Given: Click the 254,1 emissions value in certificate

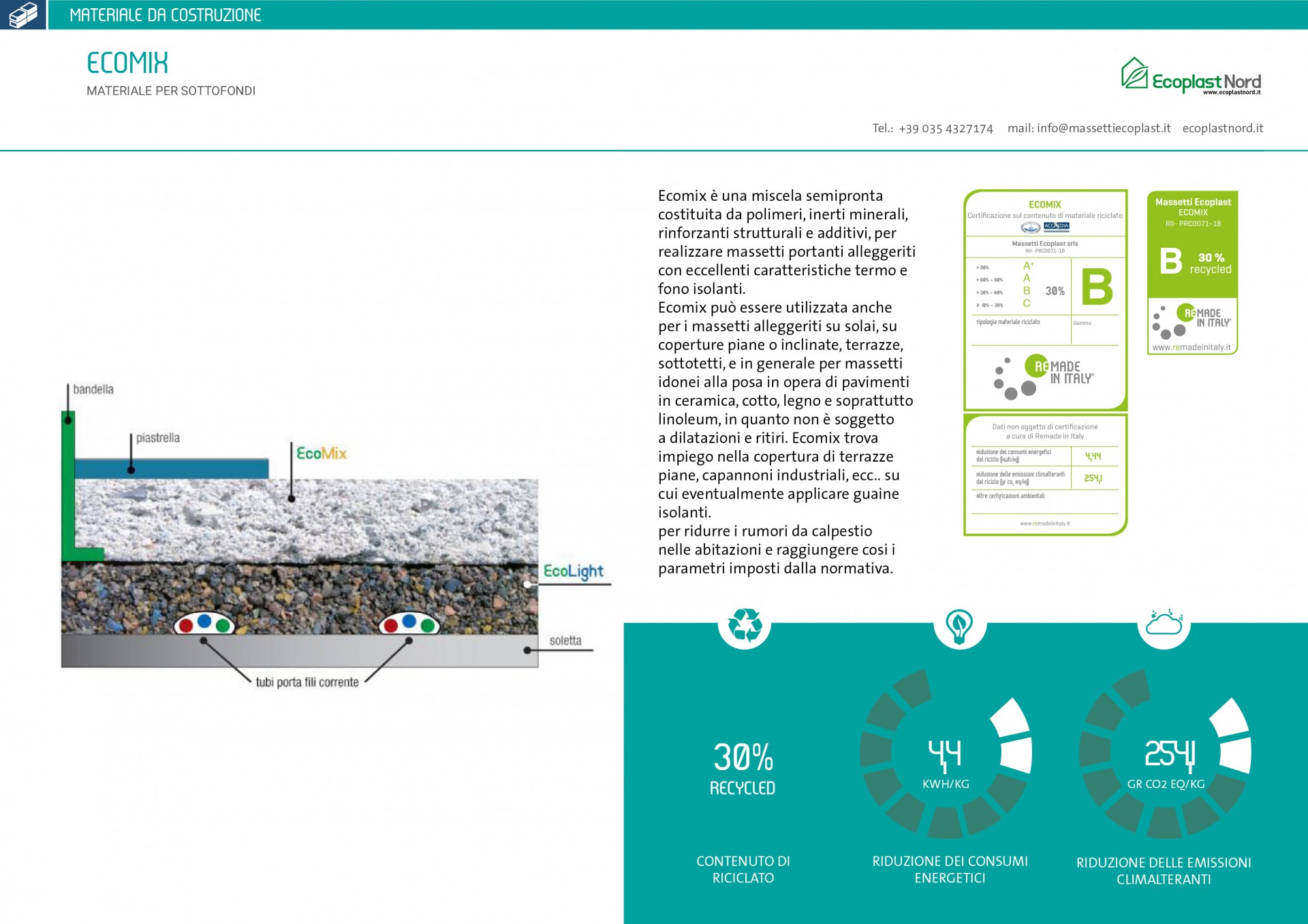Looking at the screenshot, I should [1093, 478].
